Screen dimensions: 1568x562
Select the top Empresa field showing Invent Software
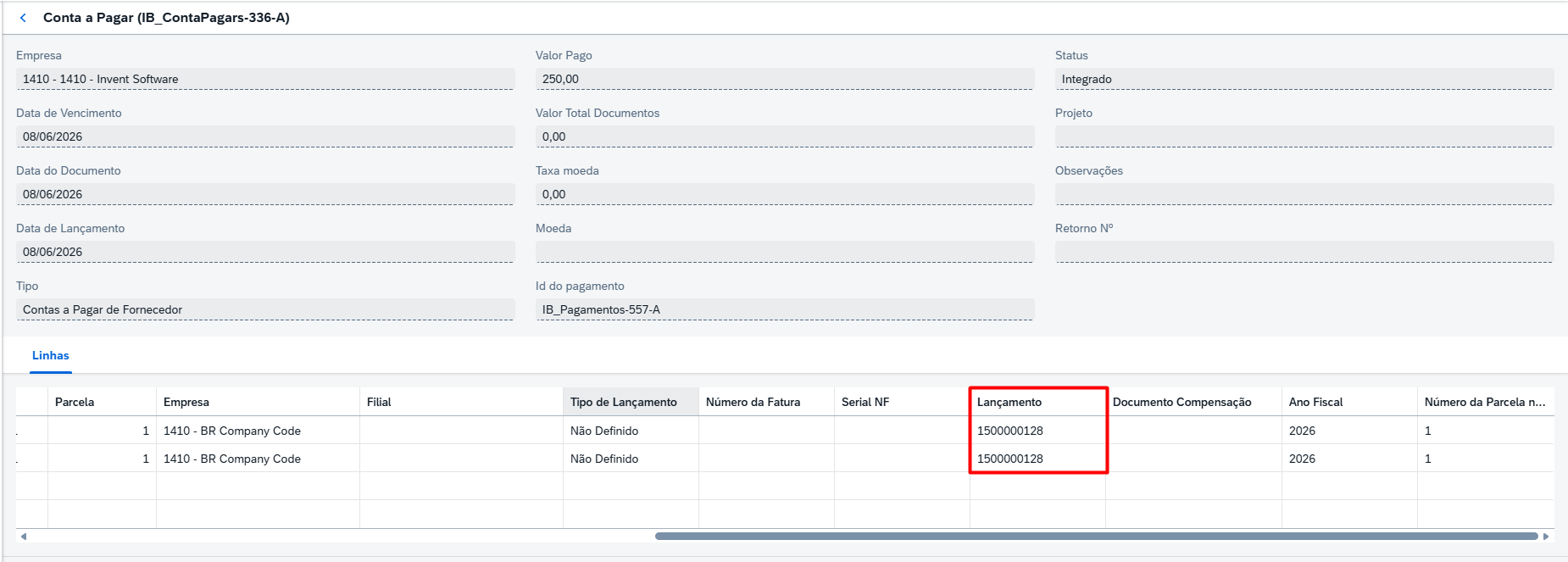coord(265,79)
